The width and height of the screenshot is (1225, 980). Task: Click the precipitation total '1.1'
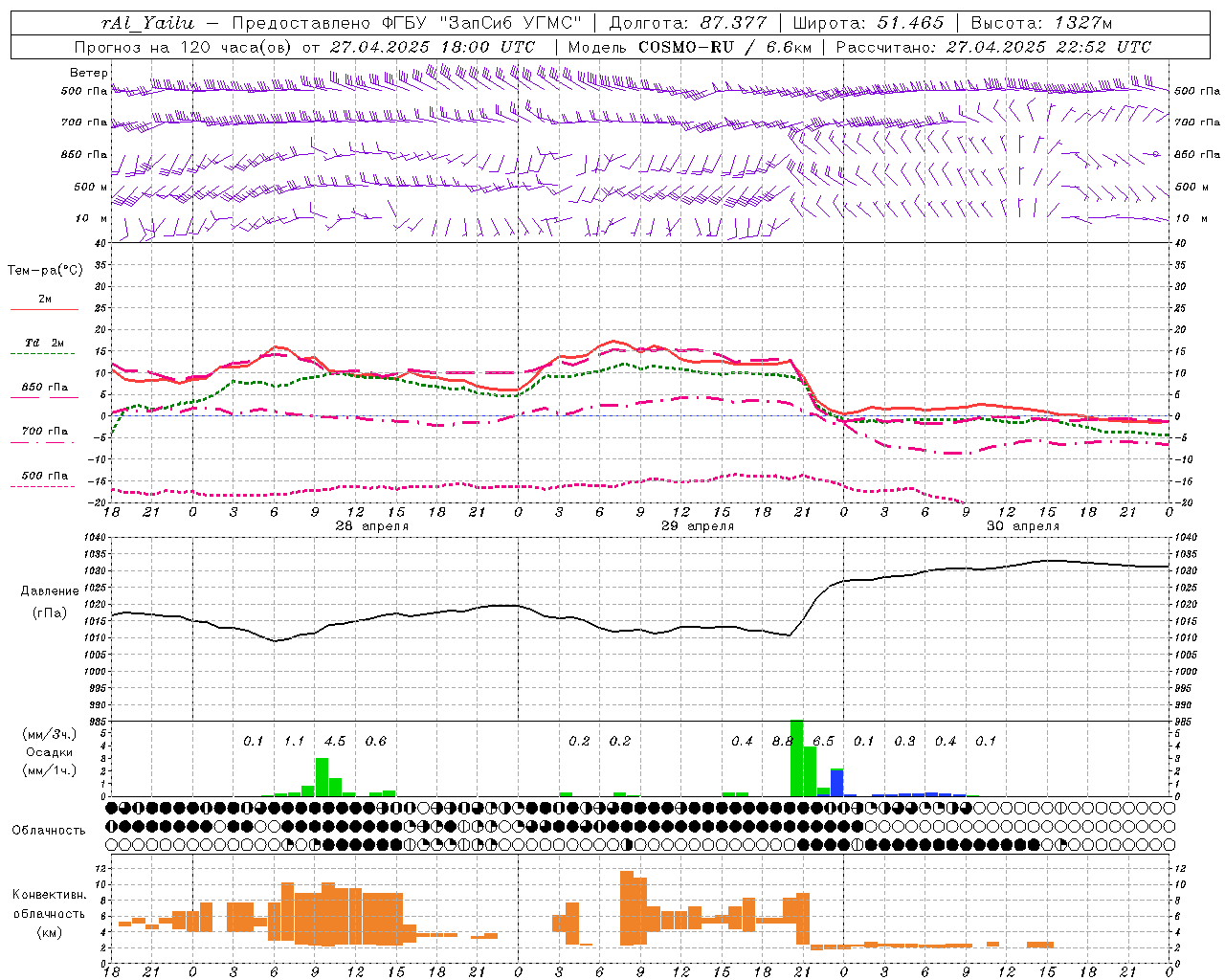click(294, 742)
